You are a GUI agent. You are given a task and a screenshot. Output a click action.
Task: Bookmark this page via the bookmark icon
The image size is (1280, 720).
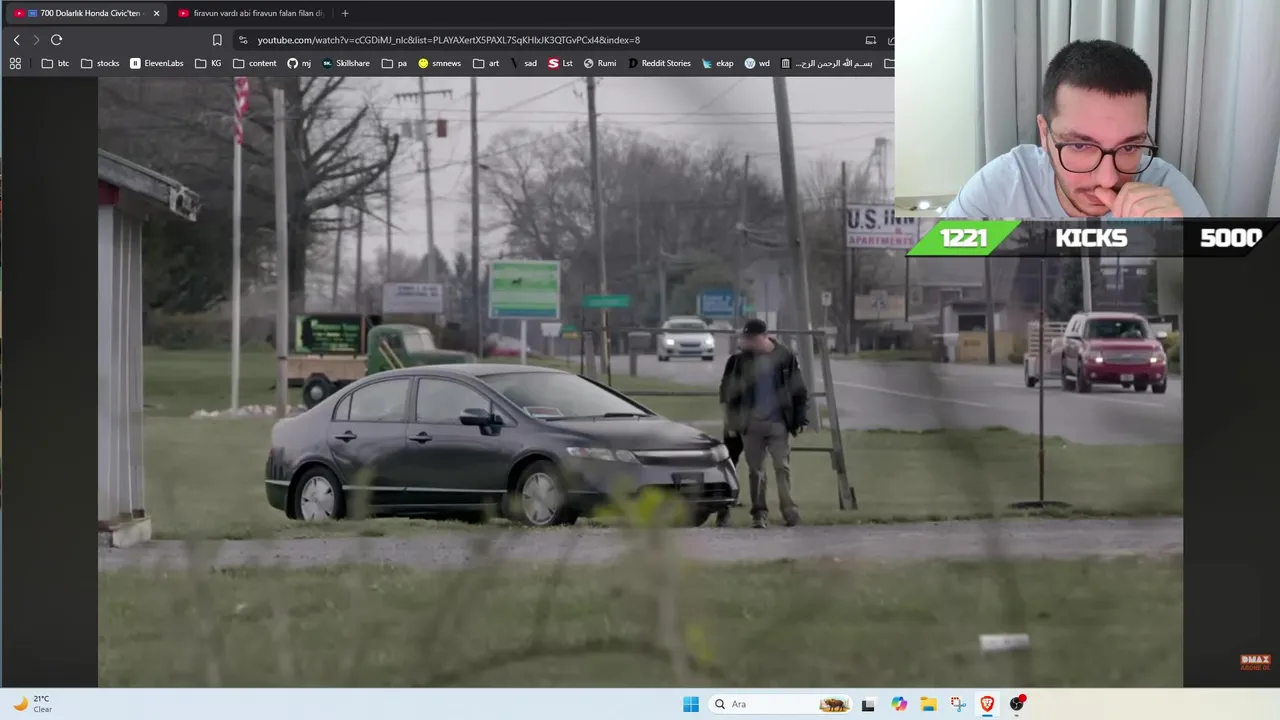point(217,40)
